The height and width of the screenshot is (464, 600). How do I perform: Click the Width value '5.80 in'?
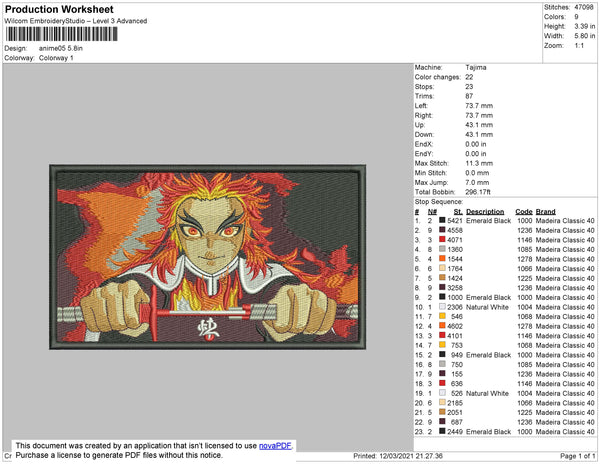[x=585, y=36]
